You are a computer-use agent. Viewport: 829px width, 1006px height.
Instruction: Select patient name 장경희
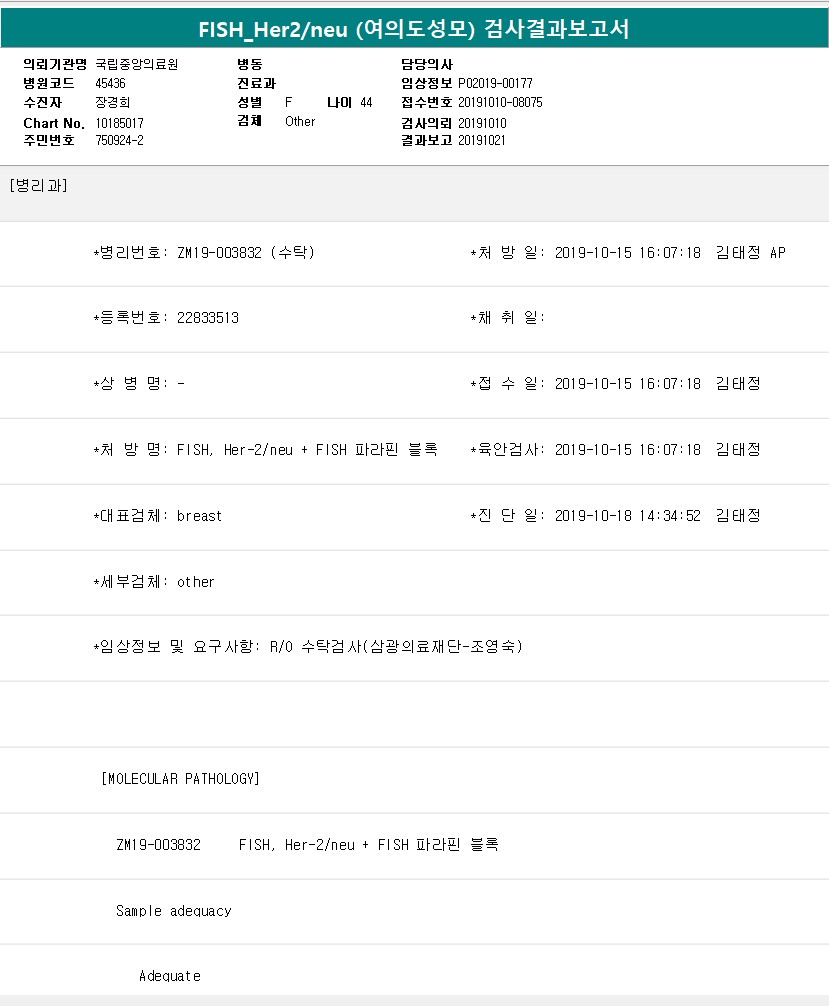click(113, 102)
